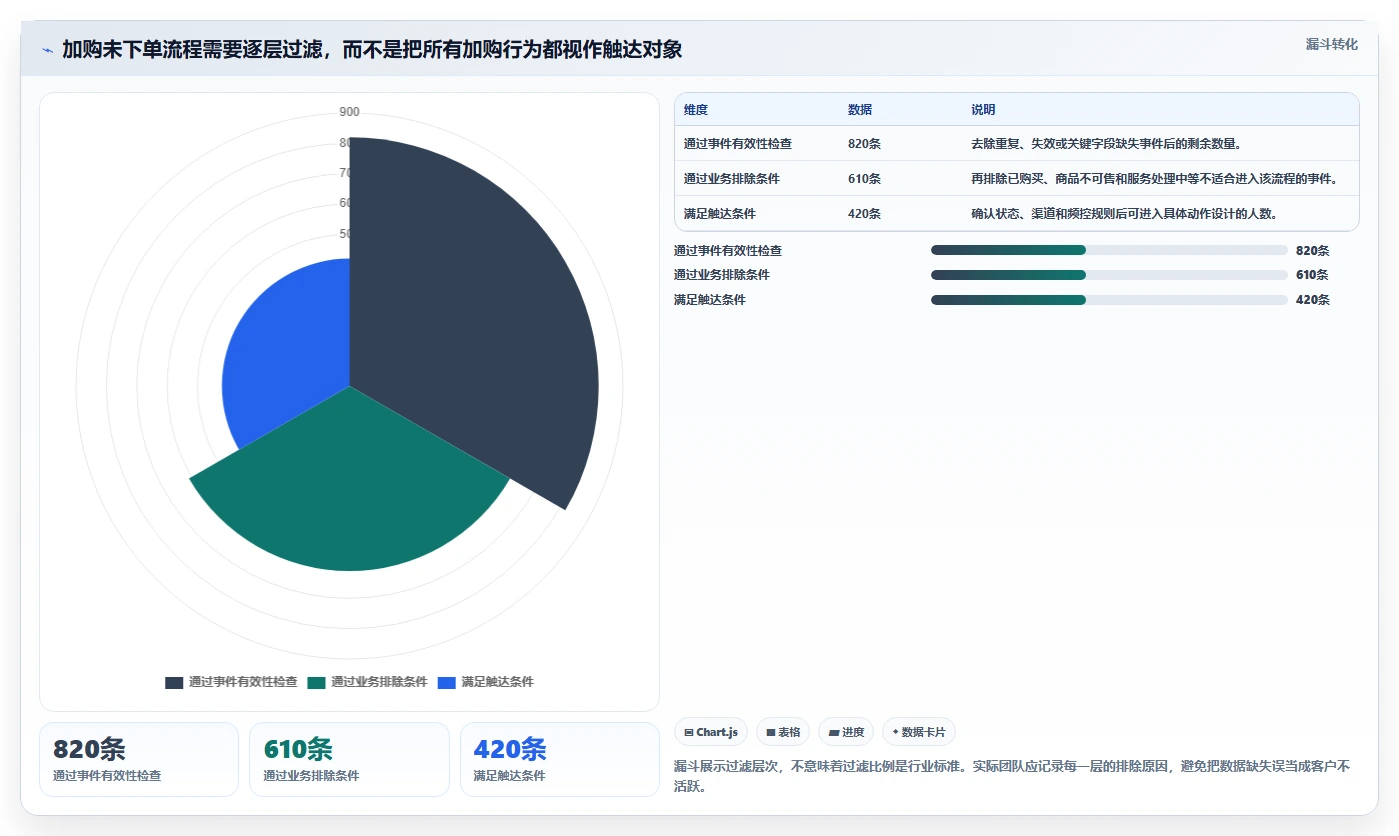Select the teal polar chart segment
The image size is (1399, 836).
pyautogui.click(x=350, y=490)
